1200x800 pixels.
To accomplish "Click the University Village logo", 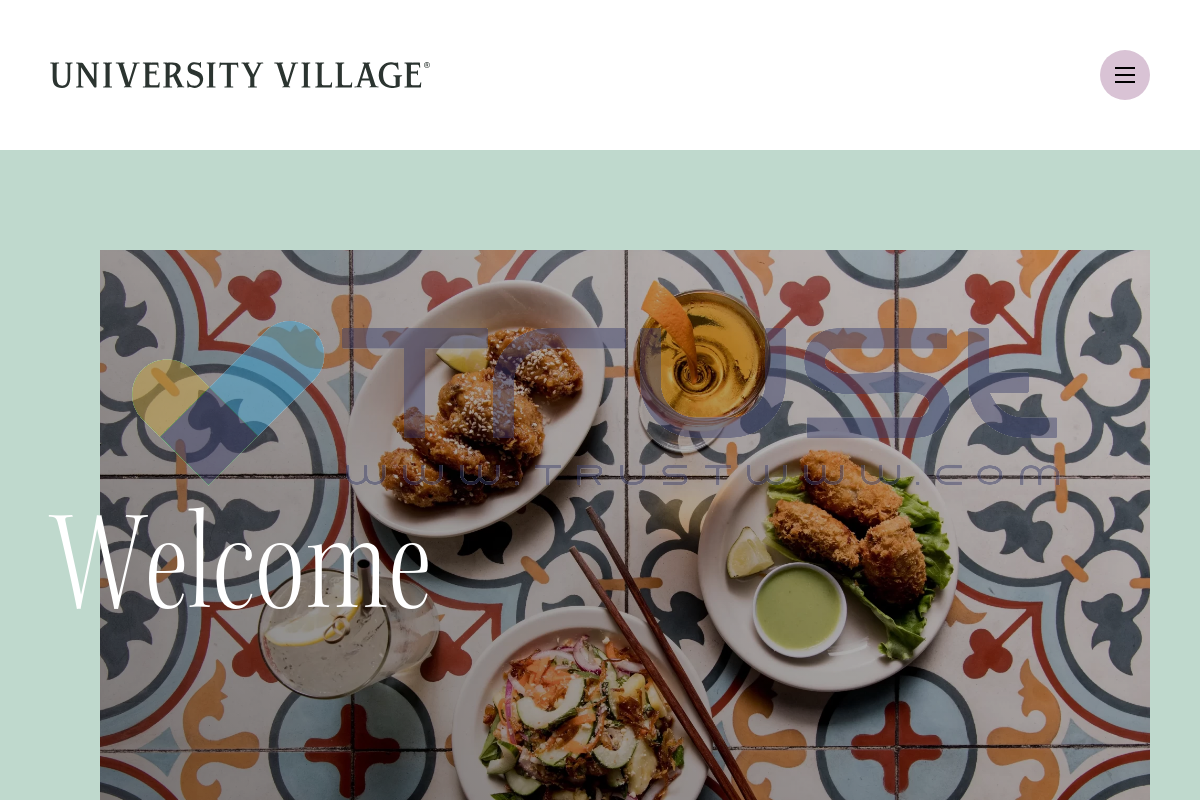I will pyautogui.click(x=240, y=75).
